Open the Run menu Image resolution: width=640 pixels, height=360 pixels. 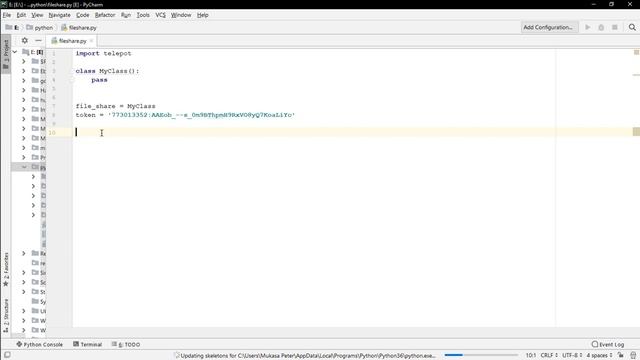pyautogui.click(x=126, y=15)
